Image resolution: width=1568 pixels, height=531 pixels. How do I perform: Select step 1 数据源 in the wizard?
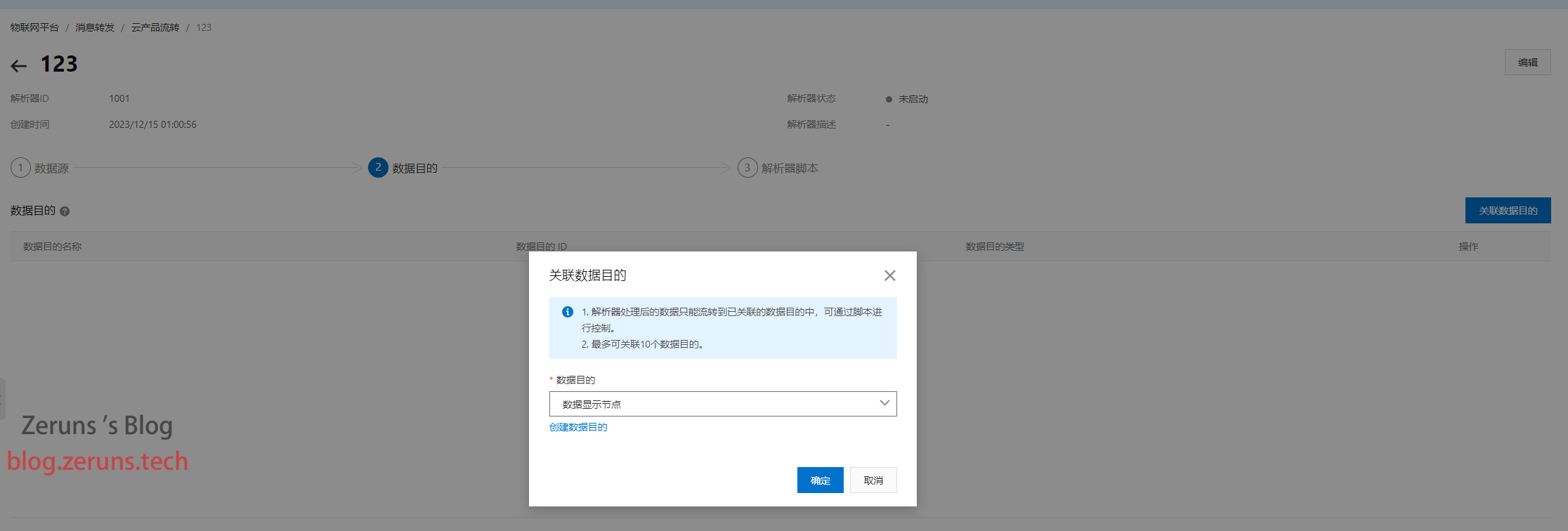coord(40,168)
